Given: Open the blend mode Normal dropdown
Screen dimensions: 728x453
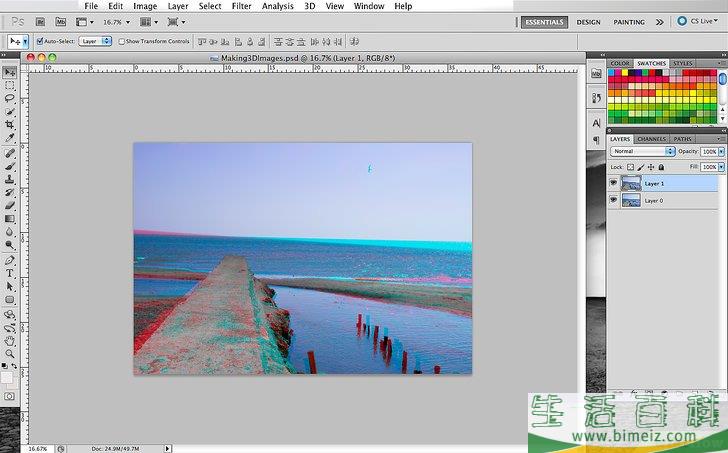Looking at the screenshot, I should [x=642, y=151].
